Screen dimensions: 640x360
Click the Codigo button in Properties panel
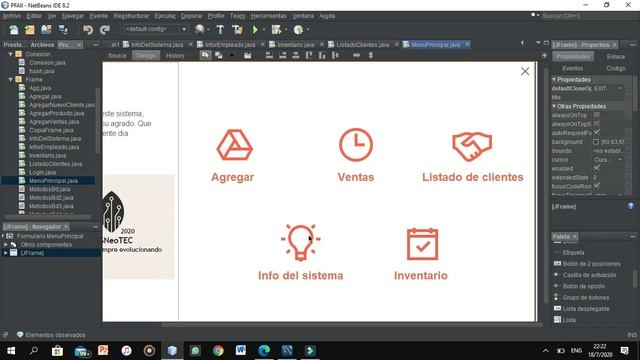point(616,69)
